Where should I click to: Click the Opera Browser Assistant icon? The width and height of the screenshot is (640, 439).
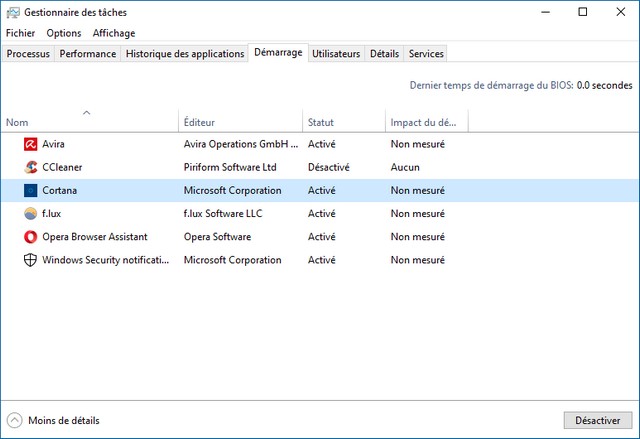click(x=31, y=237)
